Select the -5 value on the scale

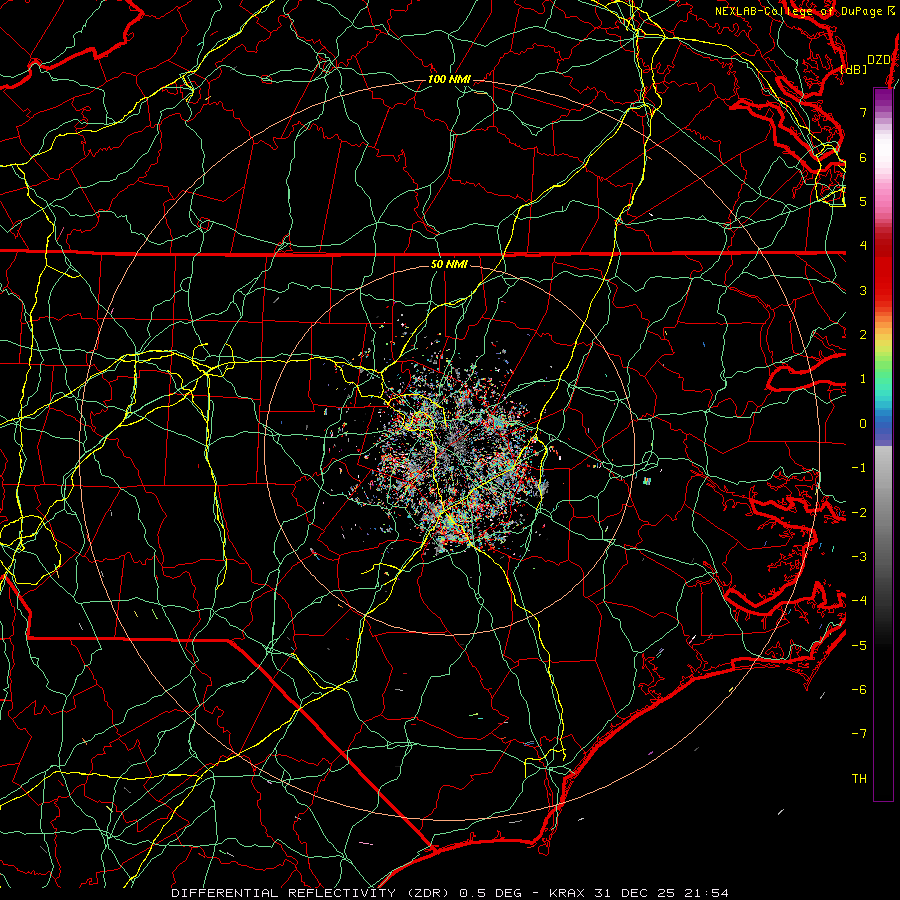[859, 646]
